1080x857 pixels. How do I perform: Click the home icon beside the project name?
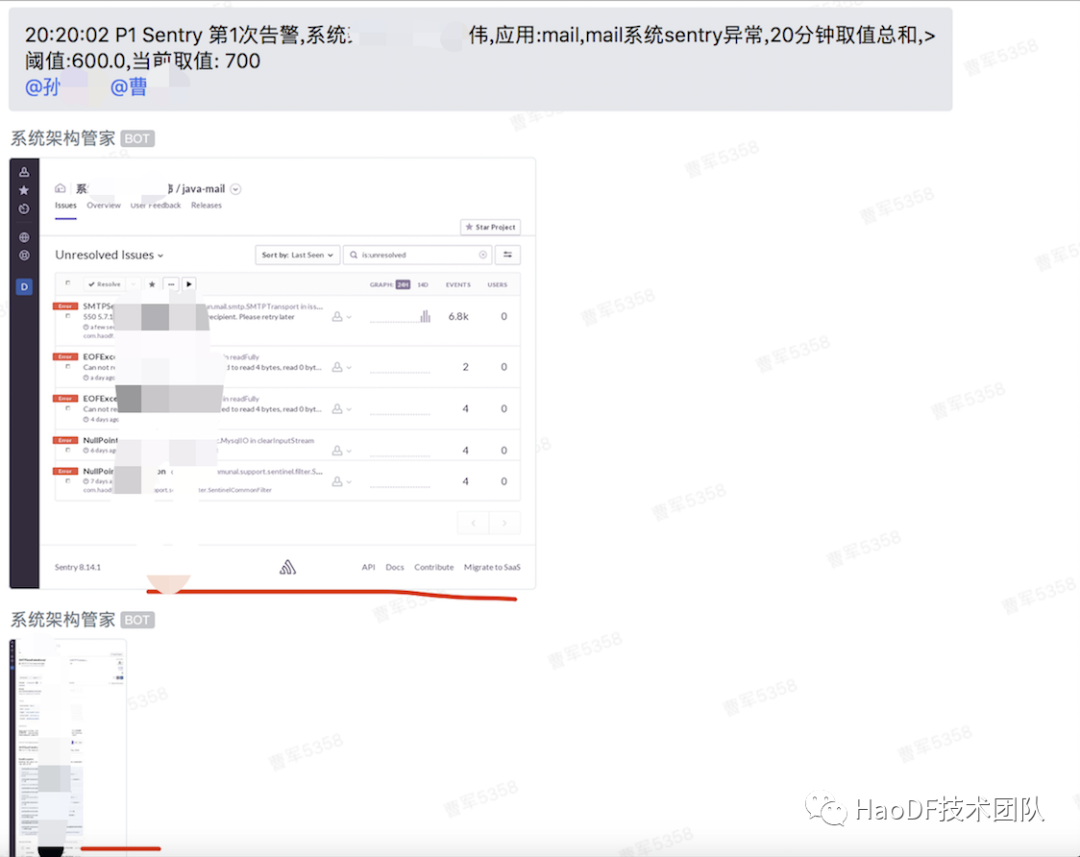click(x=61, y=188)
